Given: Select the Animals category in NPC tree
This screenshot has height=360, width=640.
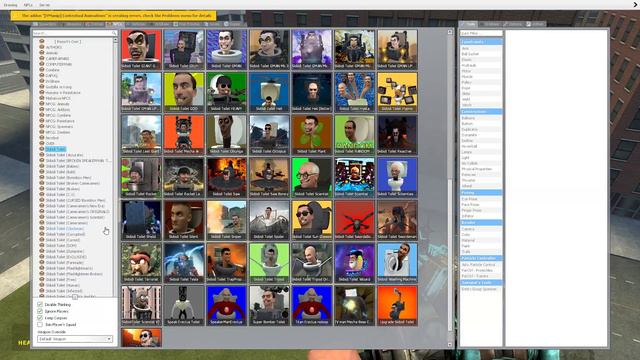Looking at the screenshot, I should [x=52, y=53].
